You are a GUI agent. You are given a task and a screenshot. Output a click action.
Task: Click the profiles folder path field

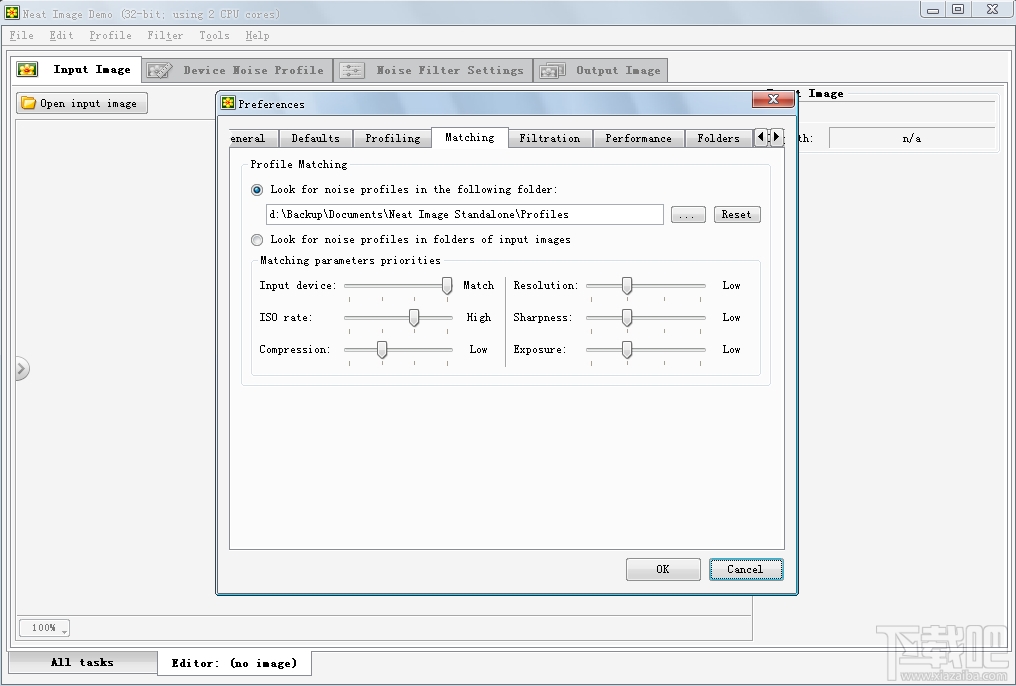(x=465, y=214)
